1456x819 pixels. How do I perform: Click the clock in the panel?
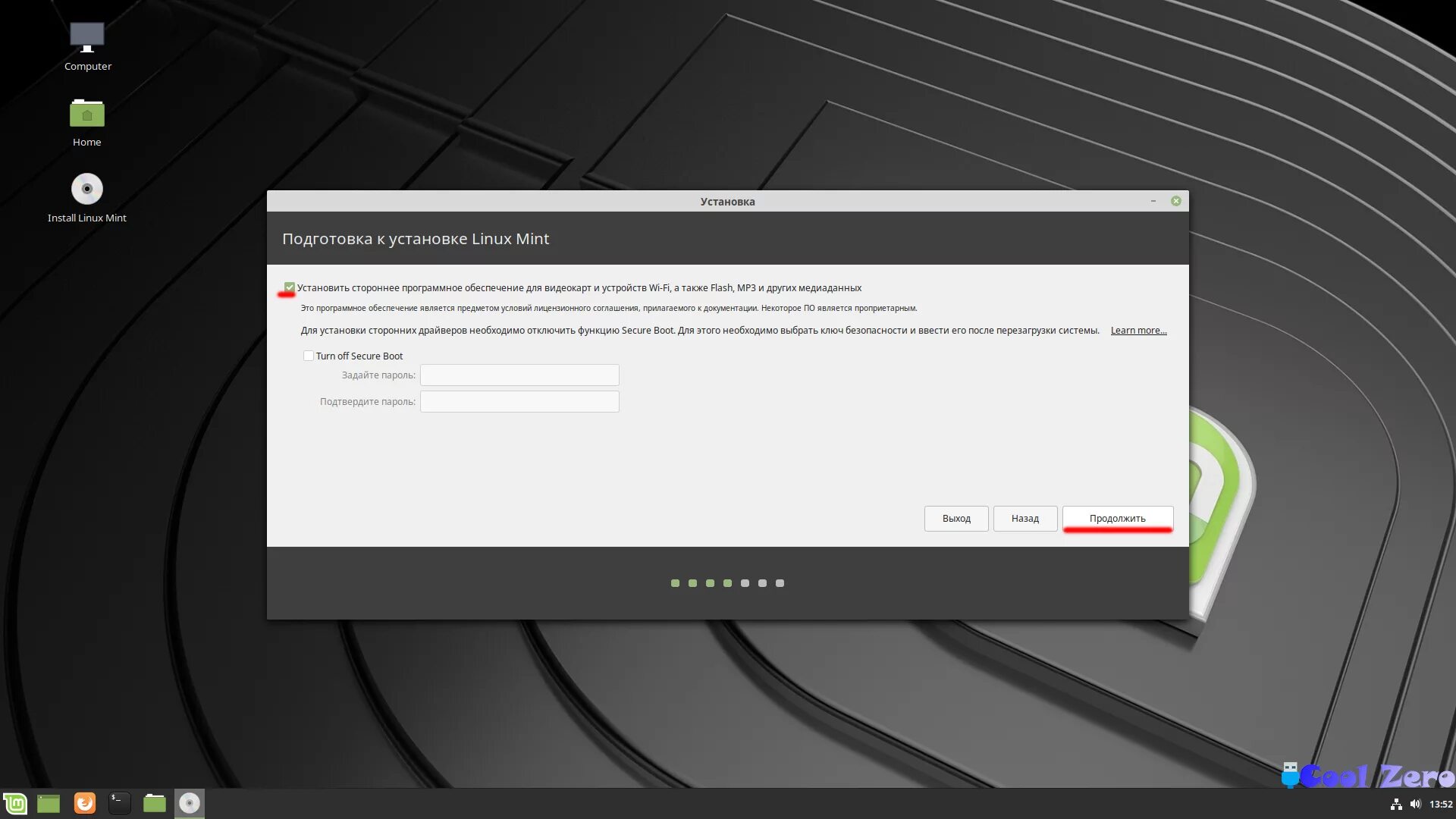tap(1441, 804)
